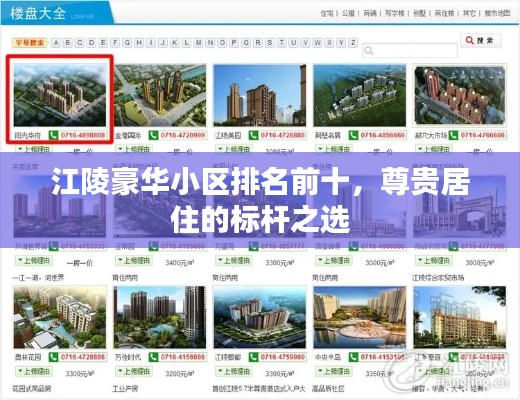Open the 金港国际 property thumbnail
The image size is (520, 400).
160,95
